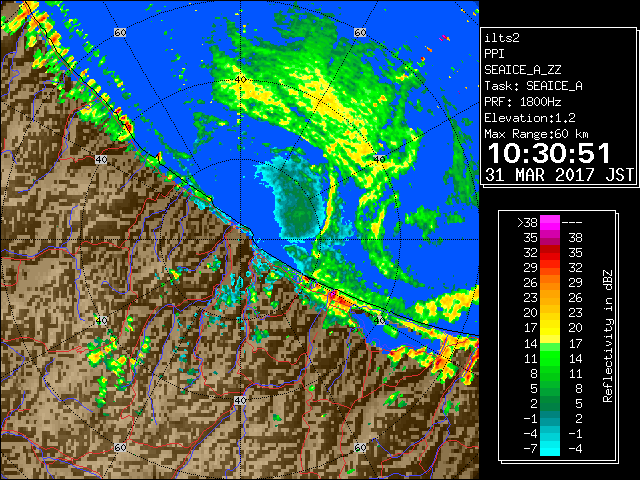Pick the cyan -7 dBZ band at legend bottom
640x480 pixels.
pos(550,449)
